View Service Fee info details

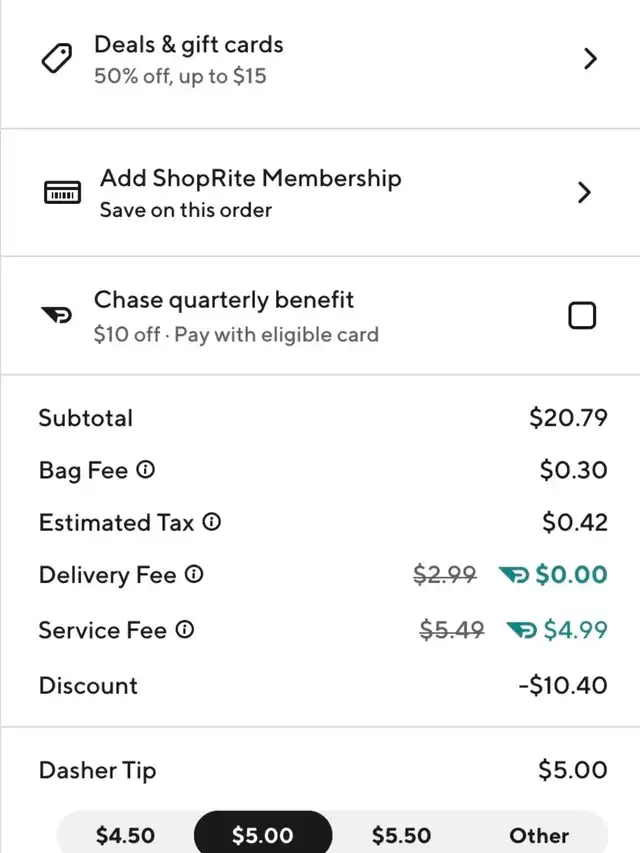click(185, 630)
